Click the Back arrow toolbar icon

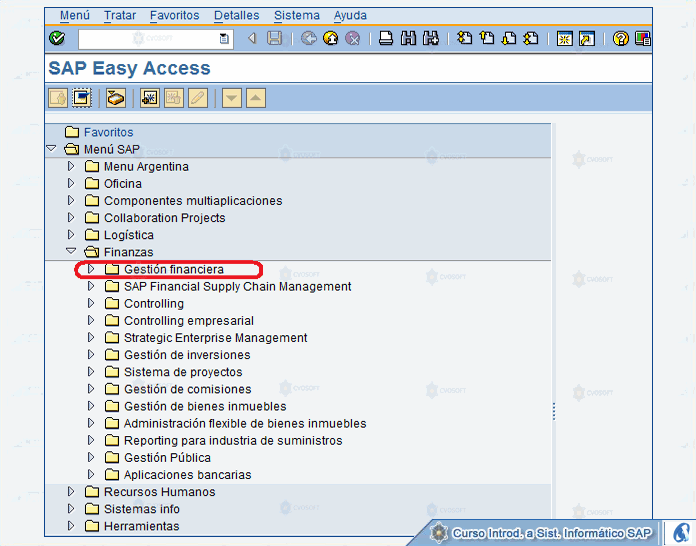point(252,39)
